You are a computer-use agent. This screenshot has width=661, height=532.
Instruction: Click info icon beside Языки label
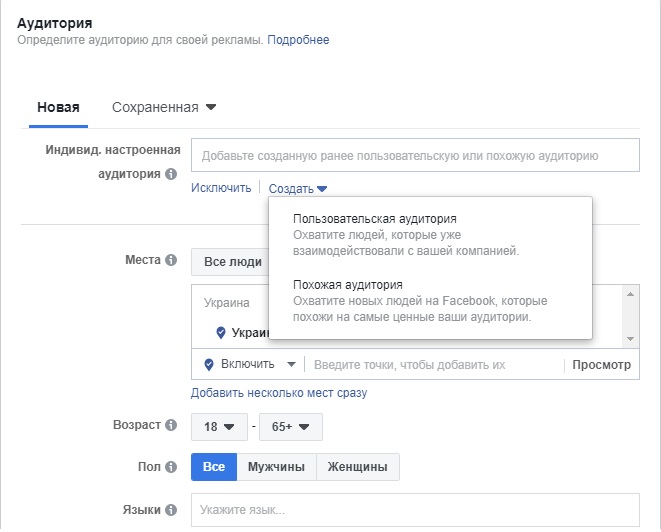tap(171, 510)
